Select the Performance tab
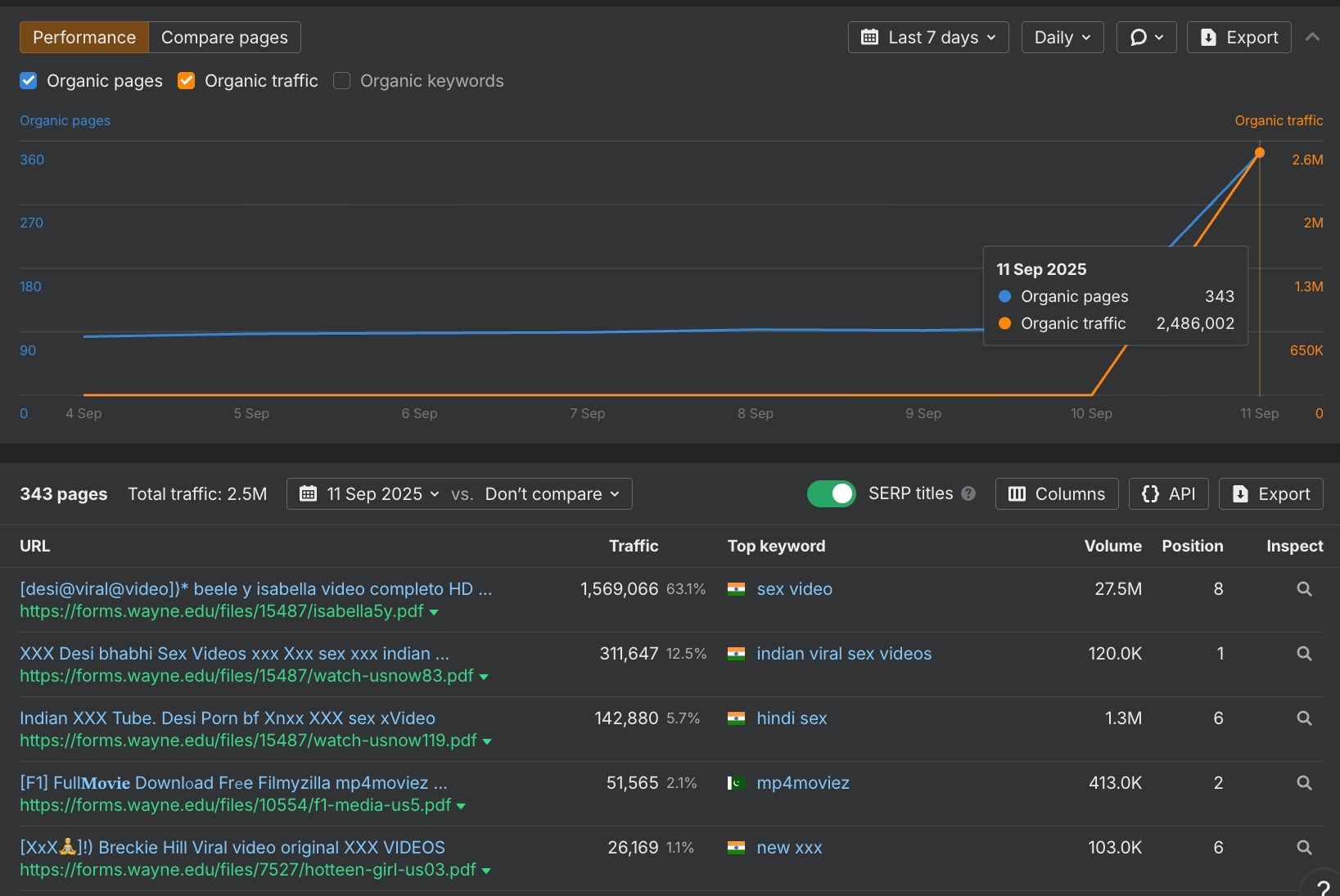 (x=83, y=37)
